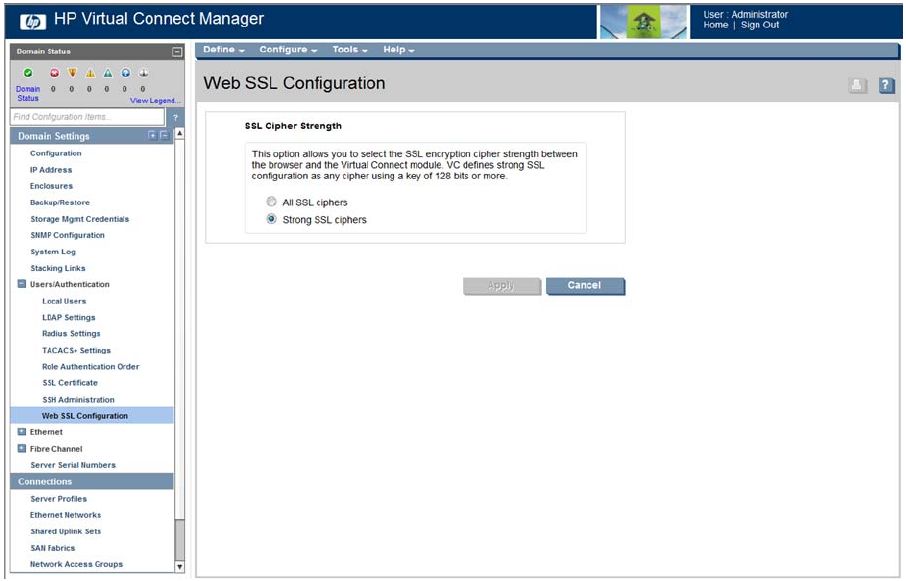
Task: Click the sidebar scroll down arrow
Action: tap(180, 567)
